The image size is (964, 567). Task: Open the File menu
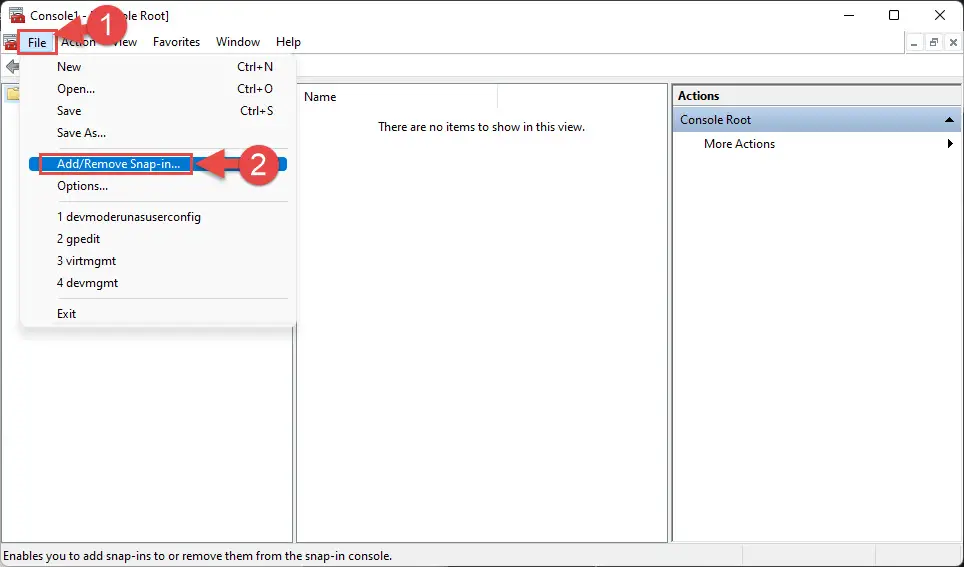(37, 42)
